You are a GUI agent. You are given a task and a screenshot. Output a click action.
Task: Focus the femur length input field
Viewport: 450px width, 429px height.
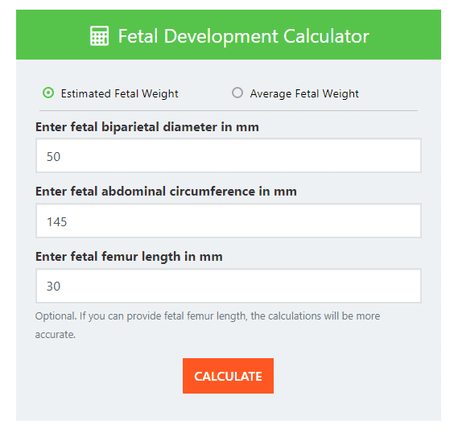point(228,286)
